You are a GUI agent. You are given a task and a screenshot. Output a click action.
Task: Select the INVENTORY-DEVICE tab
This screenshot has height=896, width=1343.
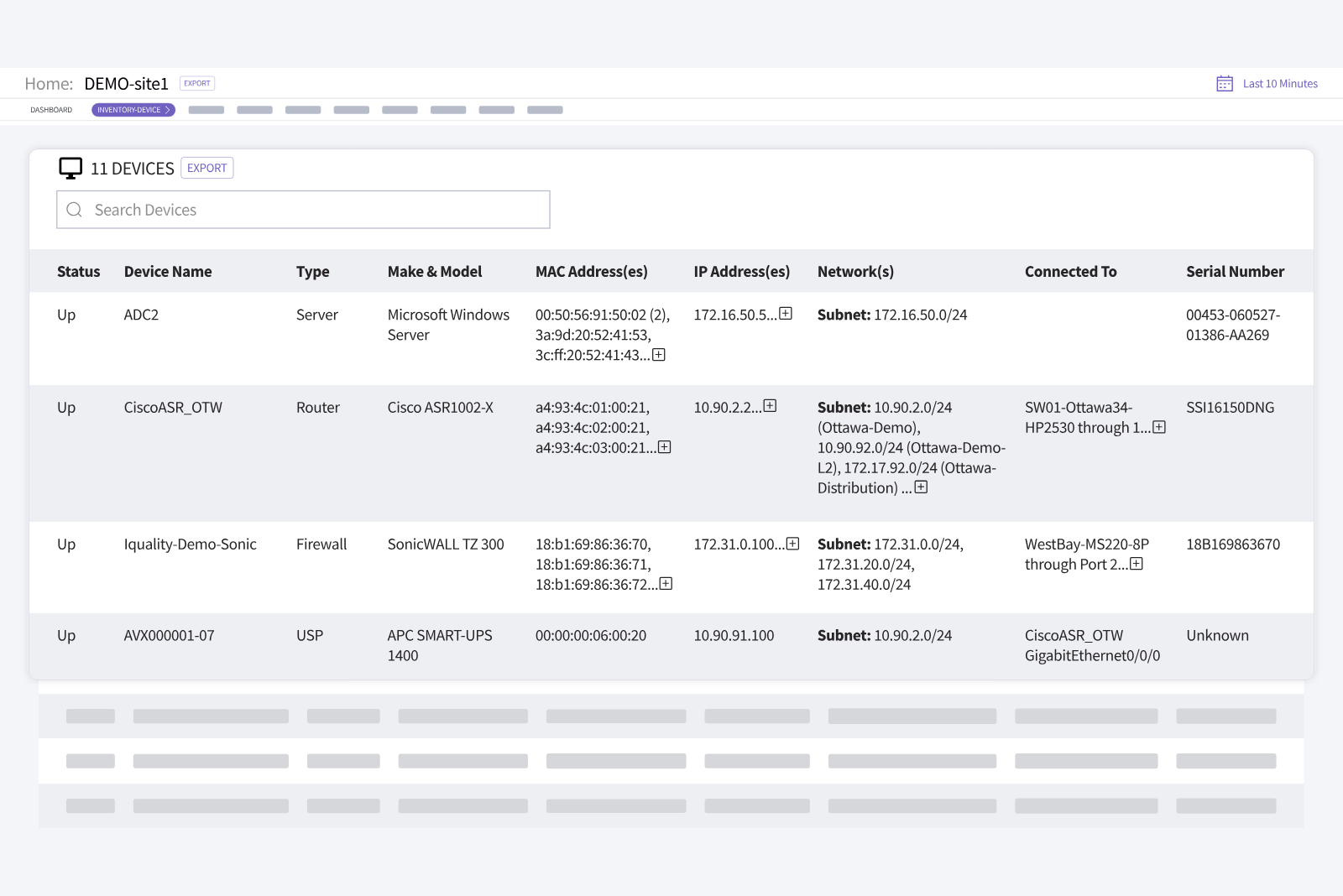(133, 110)
